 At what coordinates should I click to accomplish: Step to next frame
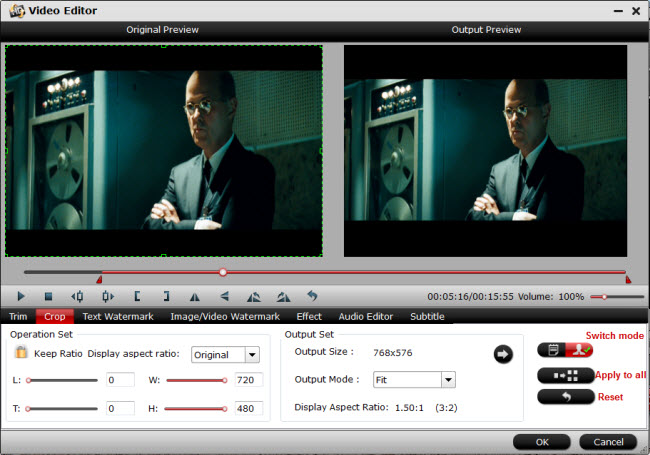[x=108, y=296]
